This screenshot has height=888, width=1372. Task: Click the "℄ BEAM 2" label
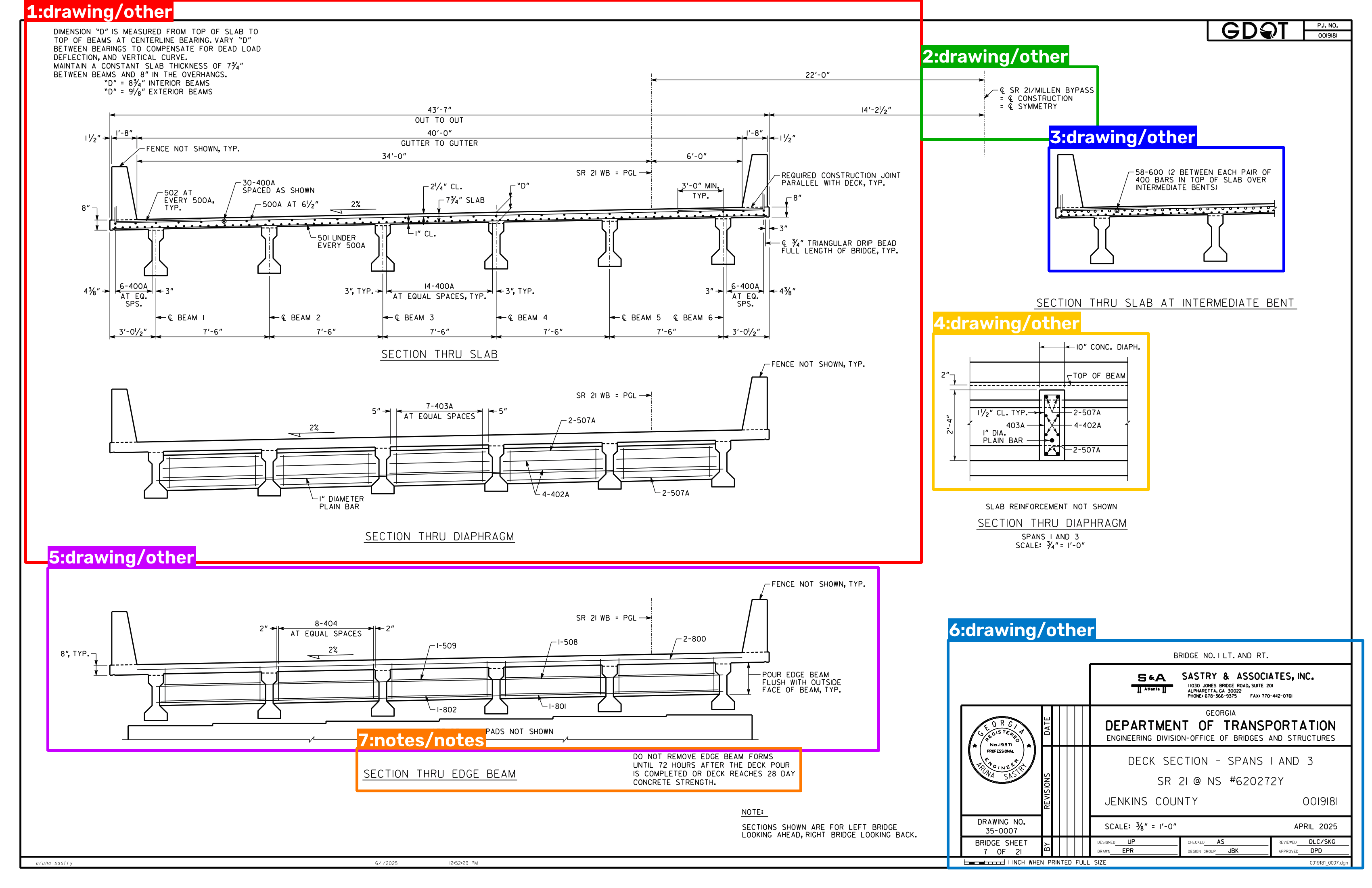(300, 318)
